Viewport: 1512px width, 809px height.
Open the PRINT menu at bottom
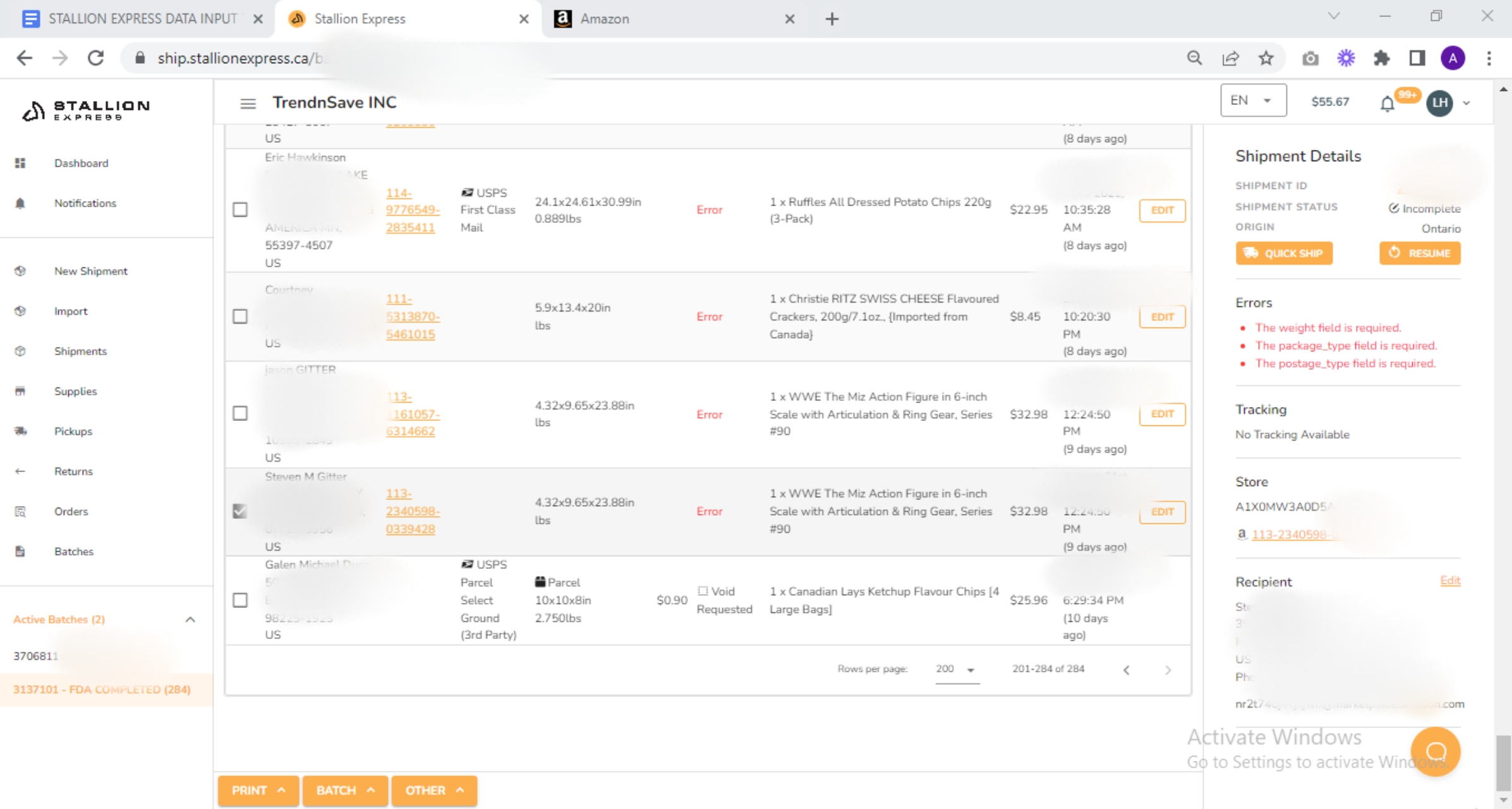(258, 790)
